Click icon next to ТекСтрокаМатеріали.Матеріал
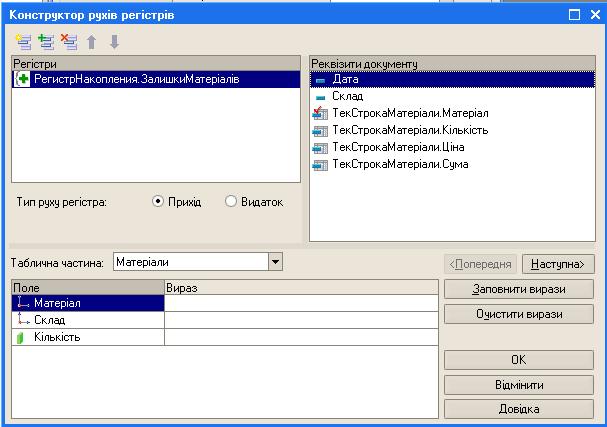Image resolution: width=607 pixels, height=427 pixels. 320,113
